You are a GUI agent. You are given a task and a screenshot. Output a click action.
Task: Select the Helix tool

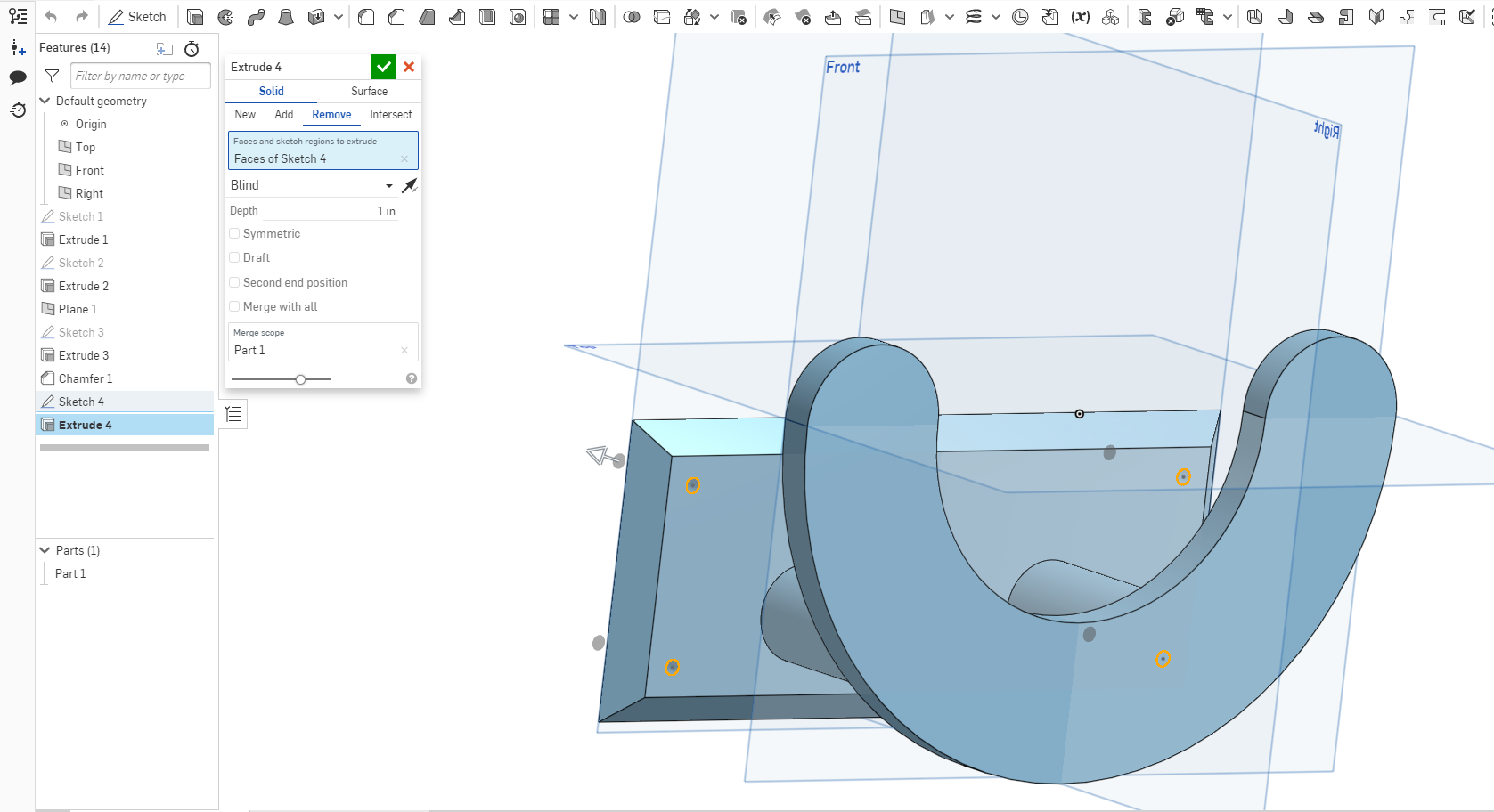coord(974,17)
